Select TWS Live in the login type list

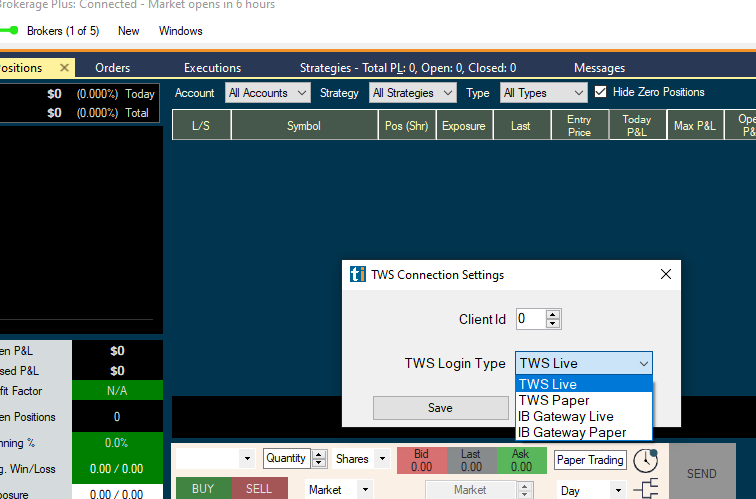click(x=584, y=384)
